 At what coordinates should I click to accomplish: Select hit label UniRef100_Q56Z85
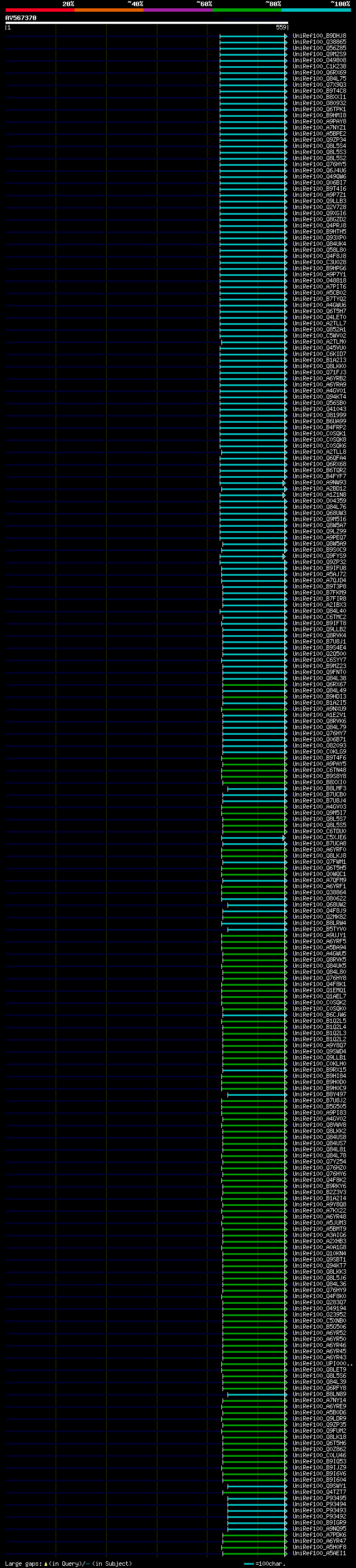(x=319, y=48)
